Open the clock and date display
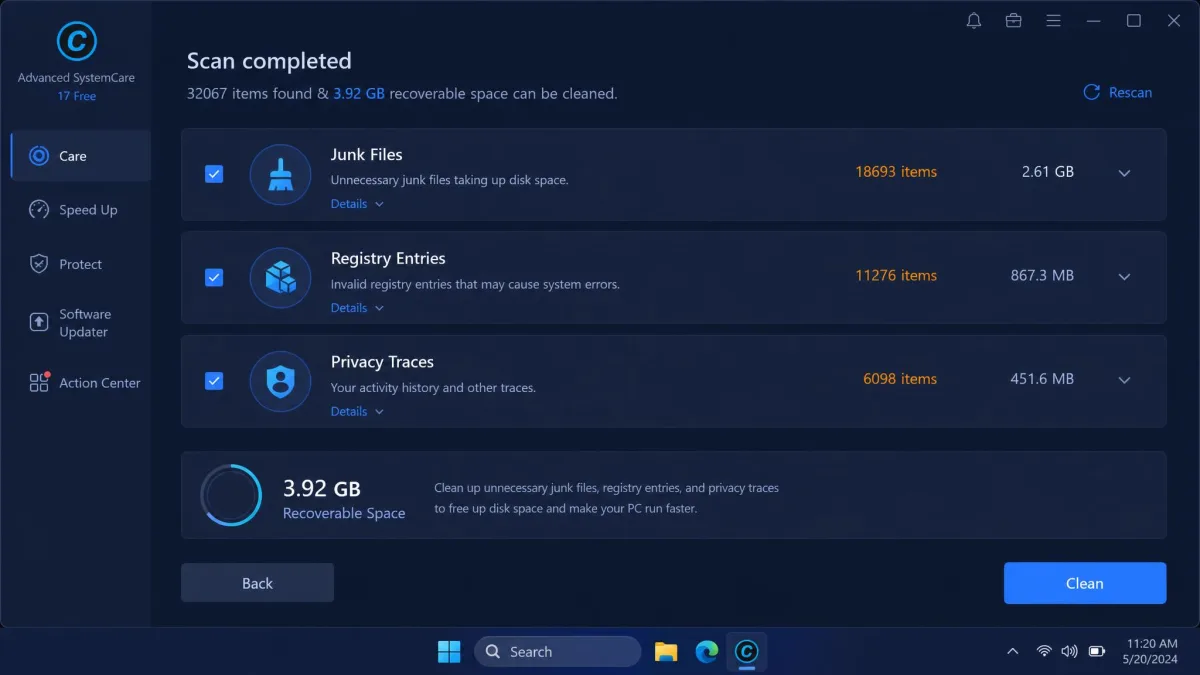This screenshot has height=675, width=1200. (x=1152, y=651)
